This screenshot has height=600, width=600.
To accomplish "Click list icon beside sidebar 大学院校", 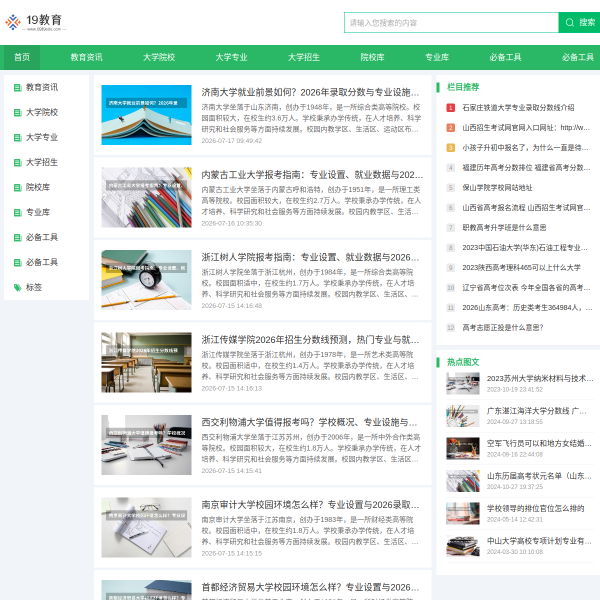I will [x=18, y=112].
